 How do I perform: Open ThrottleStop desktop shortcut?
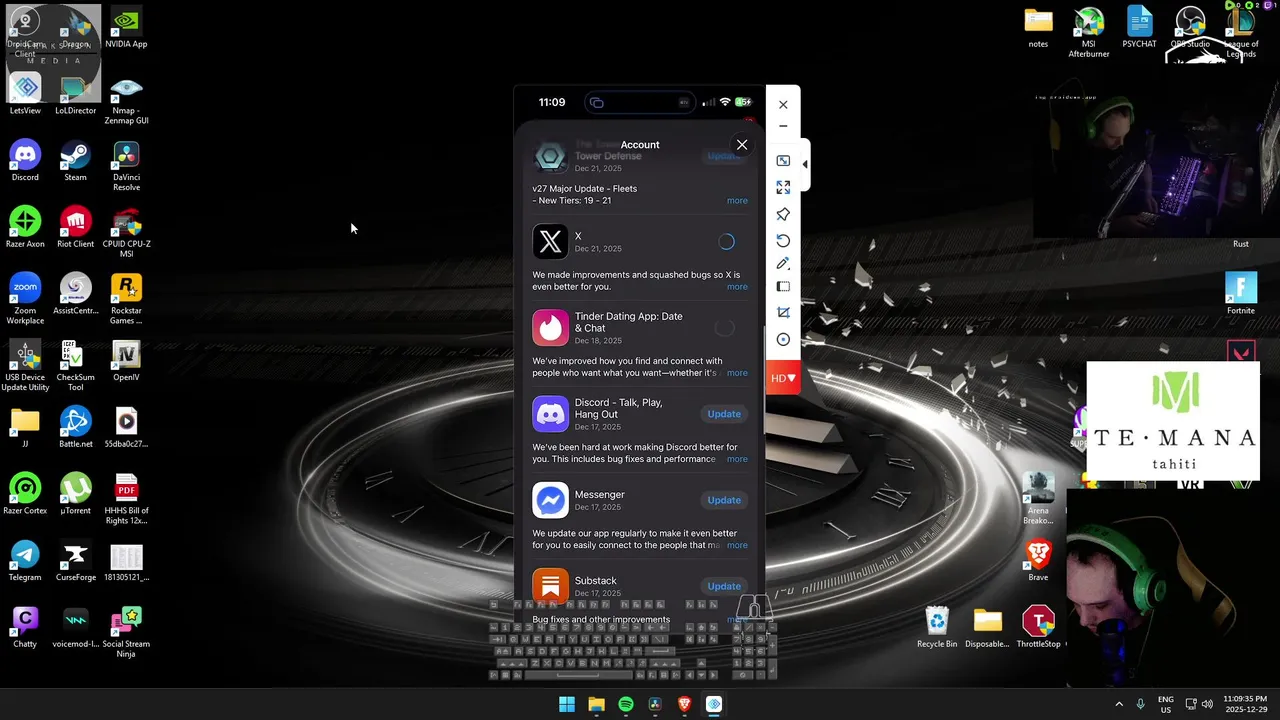[1038, 627]
